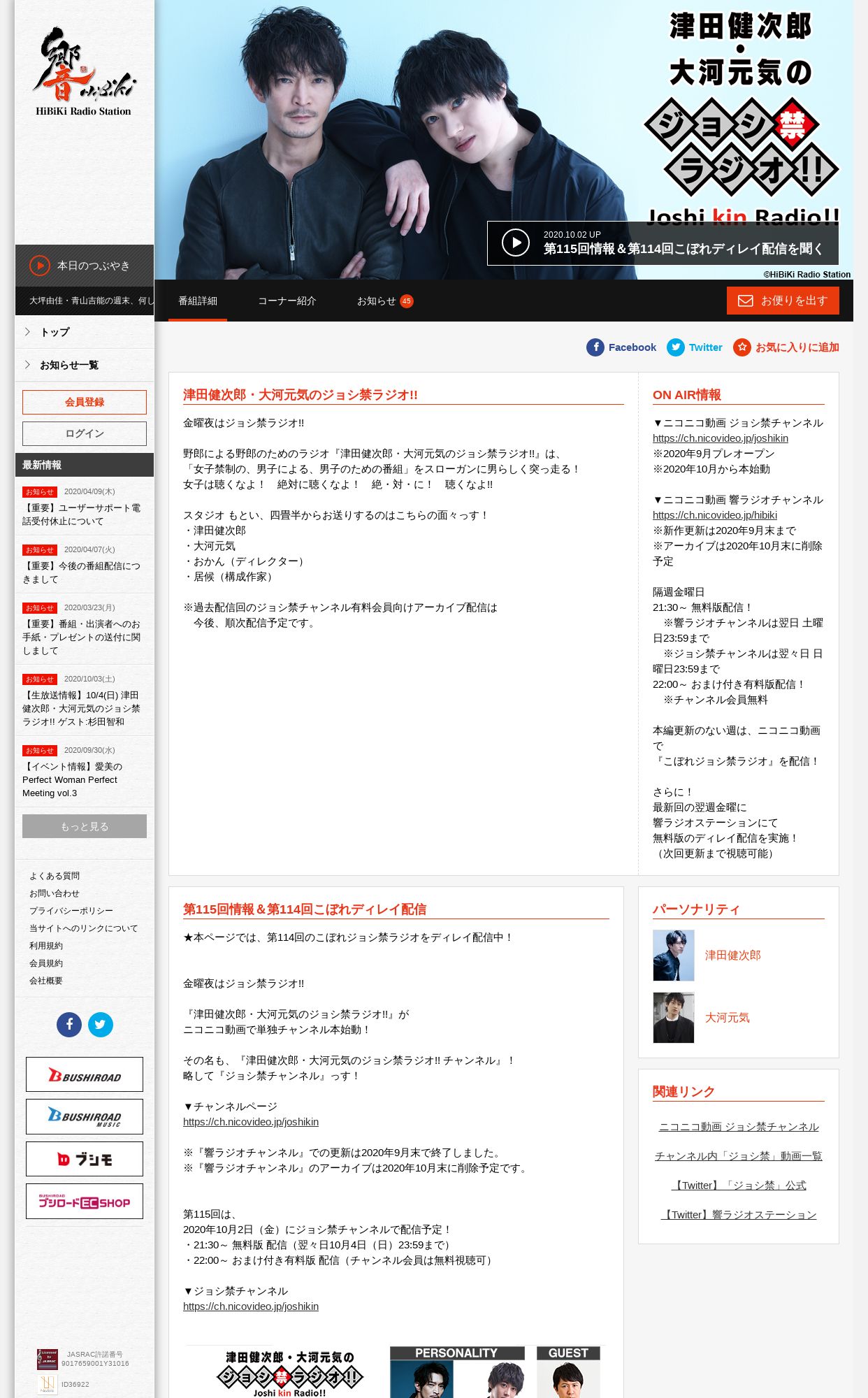Open the red BUSHIROAD banner
The image size is (868, 1398).
click(85, 1074)
